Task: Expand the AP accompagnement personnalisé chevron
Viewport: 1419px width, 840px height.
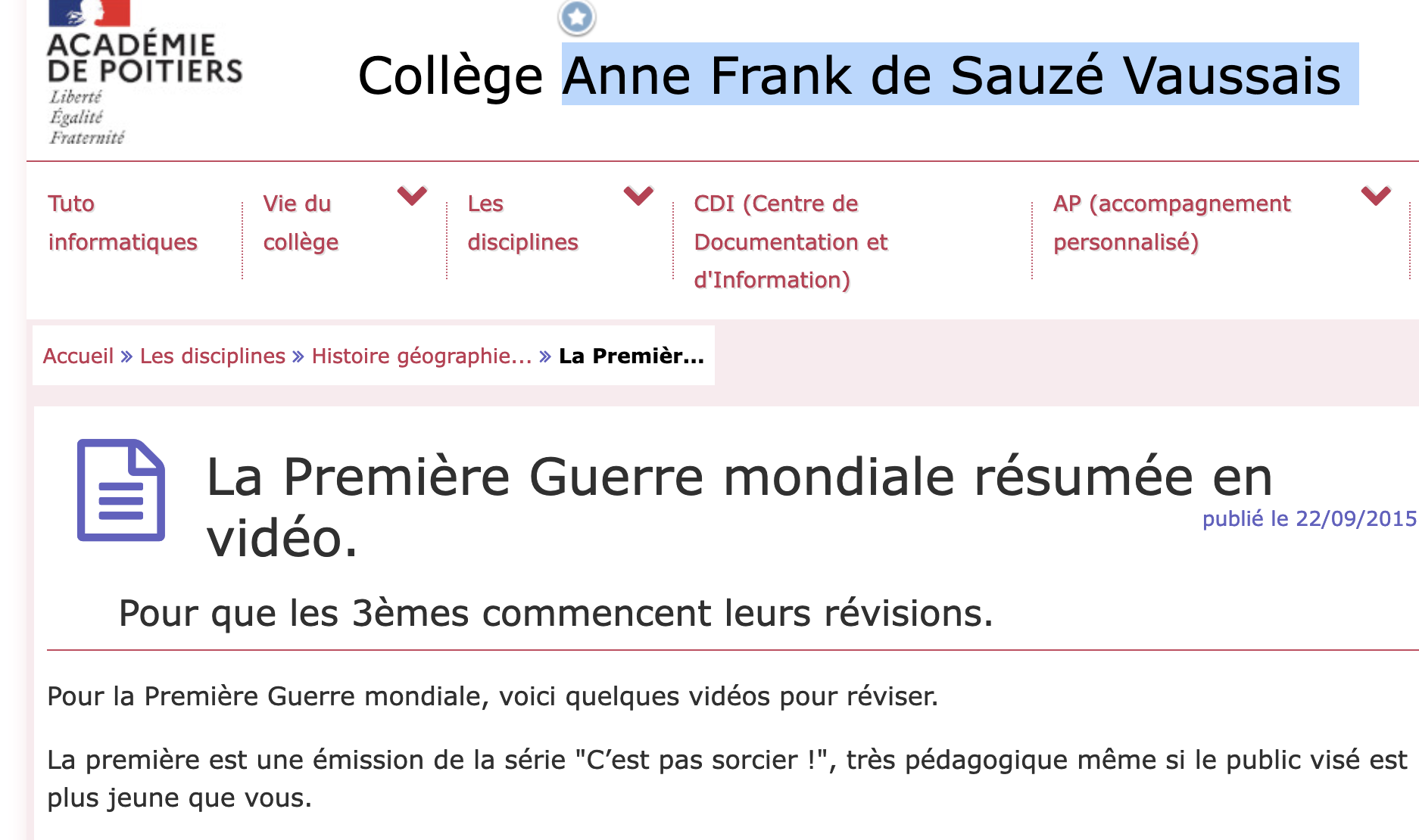Action: 1375,195
